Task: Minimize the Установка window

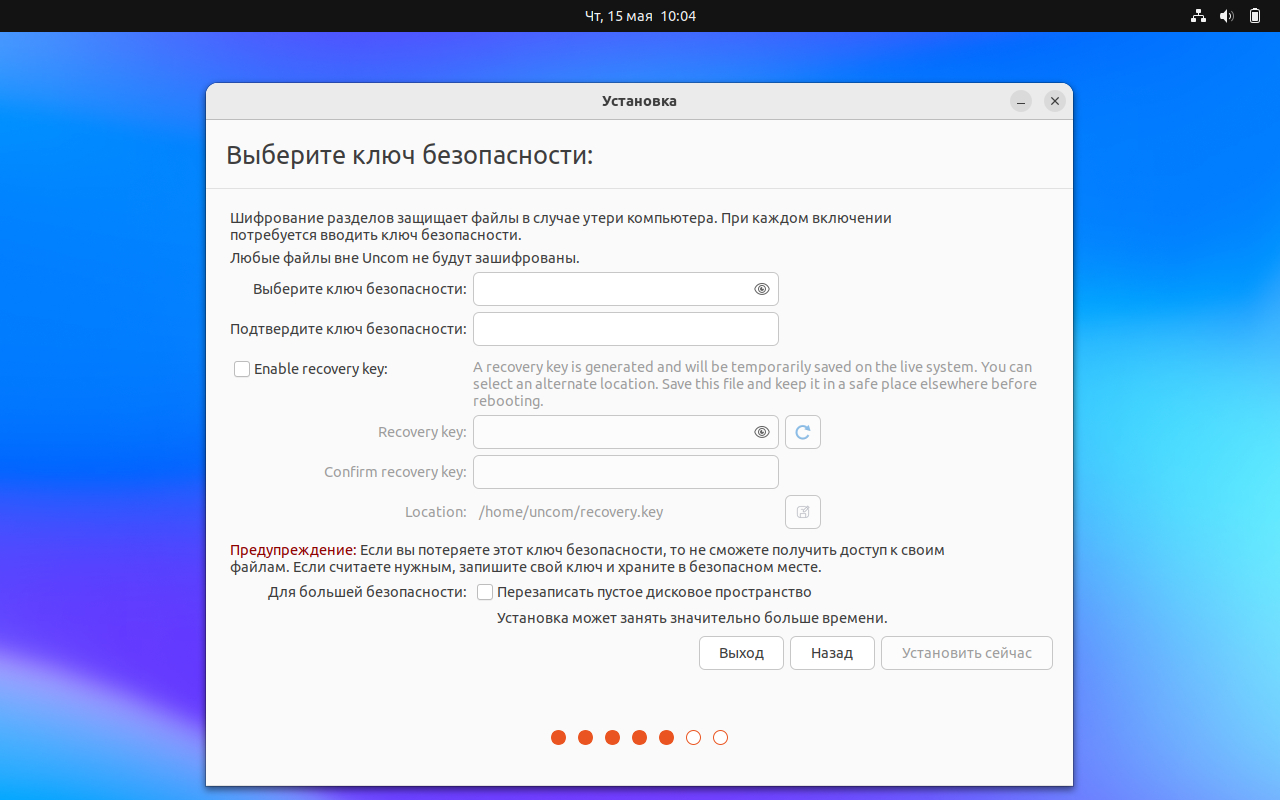Action: pos(1021,101)
